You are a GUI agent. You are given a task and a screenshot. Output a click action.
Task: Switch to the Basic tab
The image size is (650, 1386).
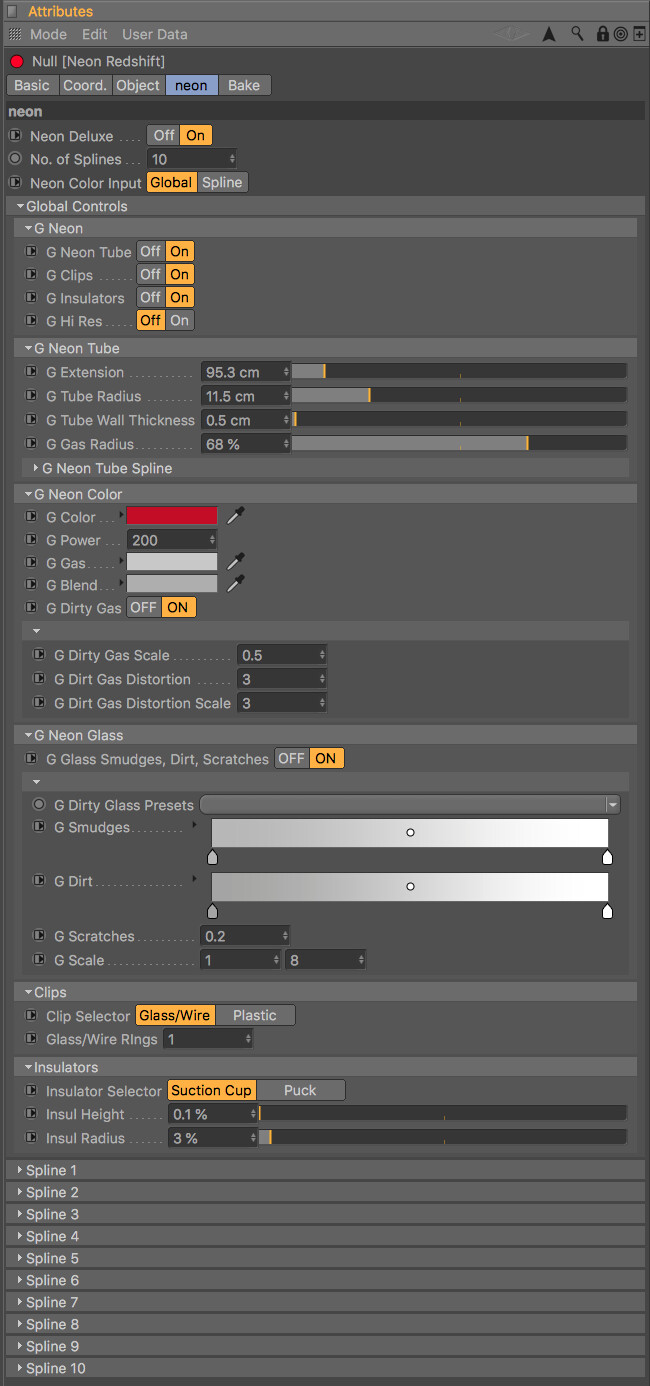[x=32, y=85]
